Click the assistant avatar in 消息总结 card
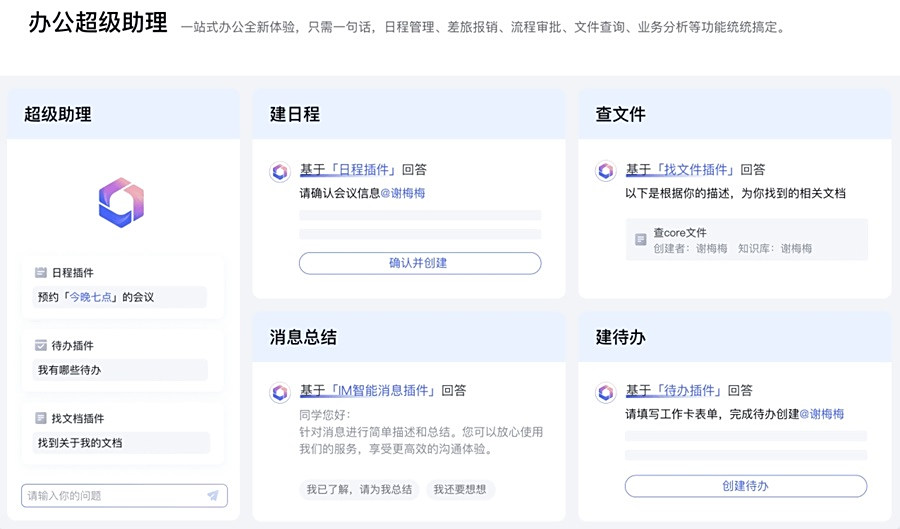 (x=280, y=392)
